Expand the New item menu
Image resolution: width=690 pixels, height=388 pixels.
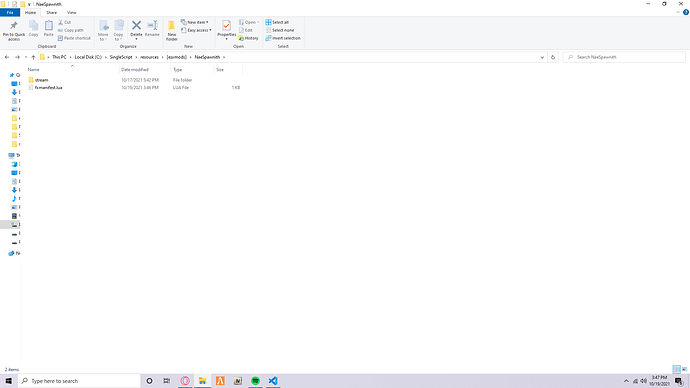click(x=195, y=22)
